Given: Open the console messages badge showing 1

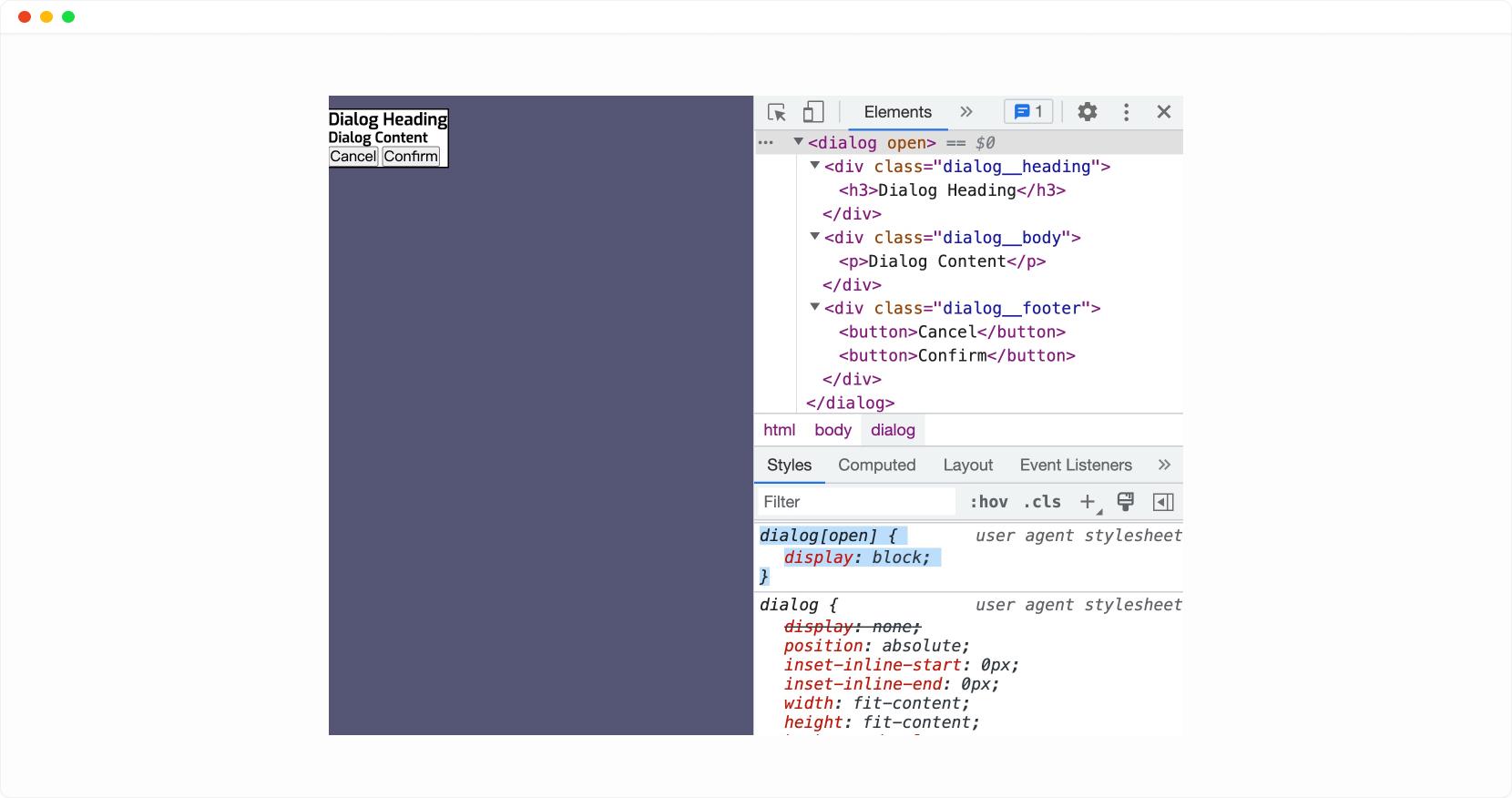Looking at the screenshot, I should coord(1028,111).
